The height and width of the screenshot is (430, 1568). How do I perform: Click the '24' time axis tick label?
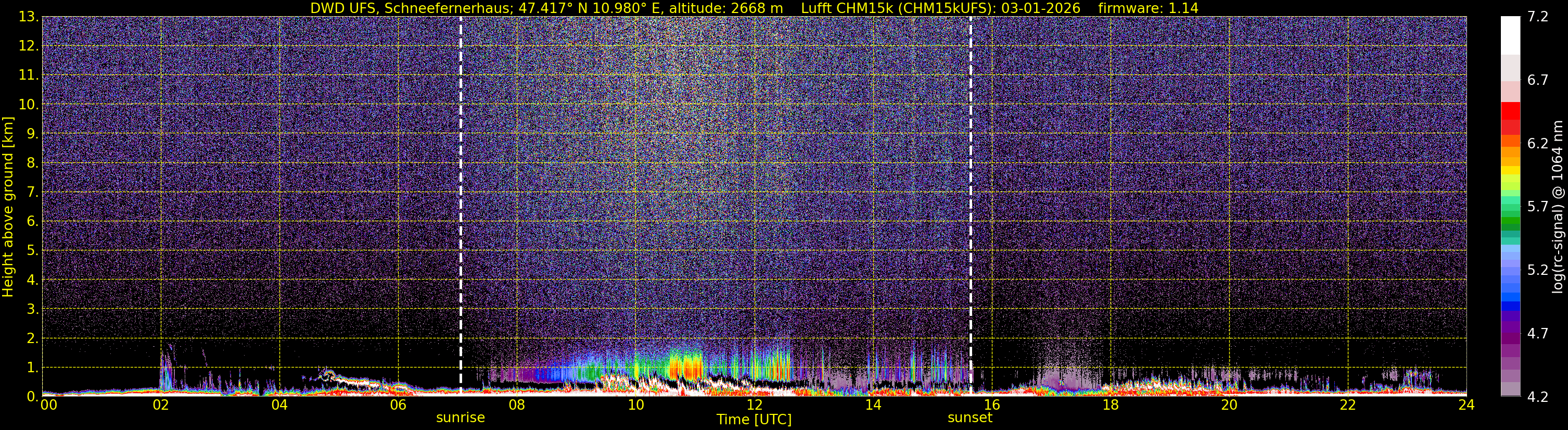(1467, 404)
